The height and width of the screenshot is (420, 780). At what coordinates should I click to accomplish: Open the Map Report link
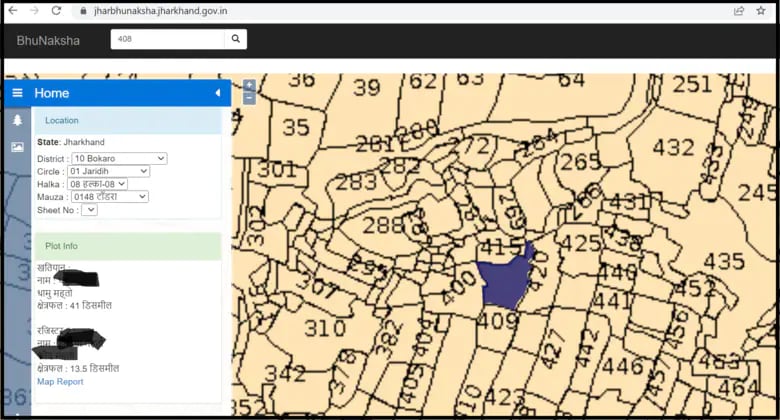[x=60, y=382]
